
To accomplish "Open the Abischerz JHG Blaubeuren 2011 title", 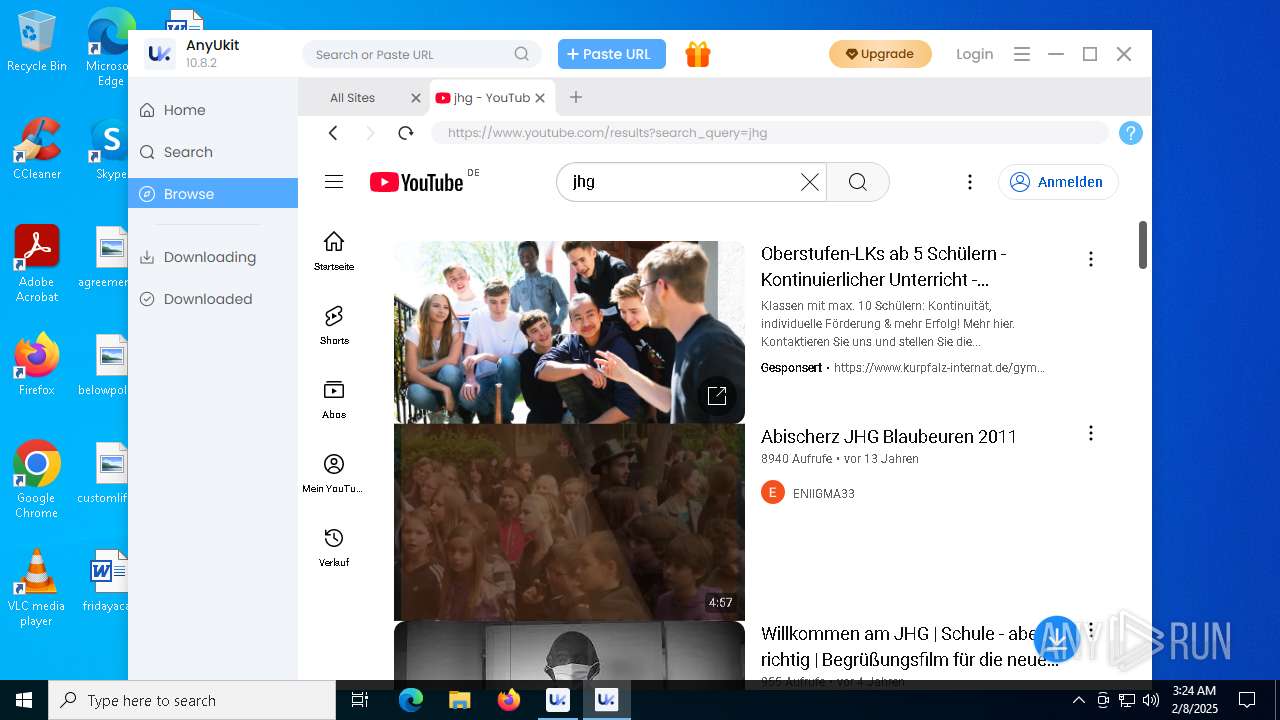I will 889,436.
